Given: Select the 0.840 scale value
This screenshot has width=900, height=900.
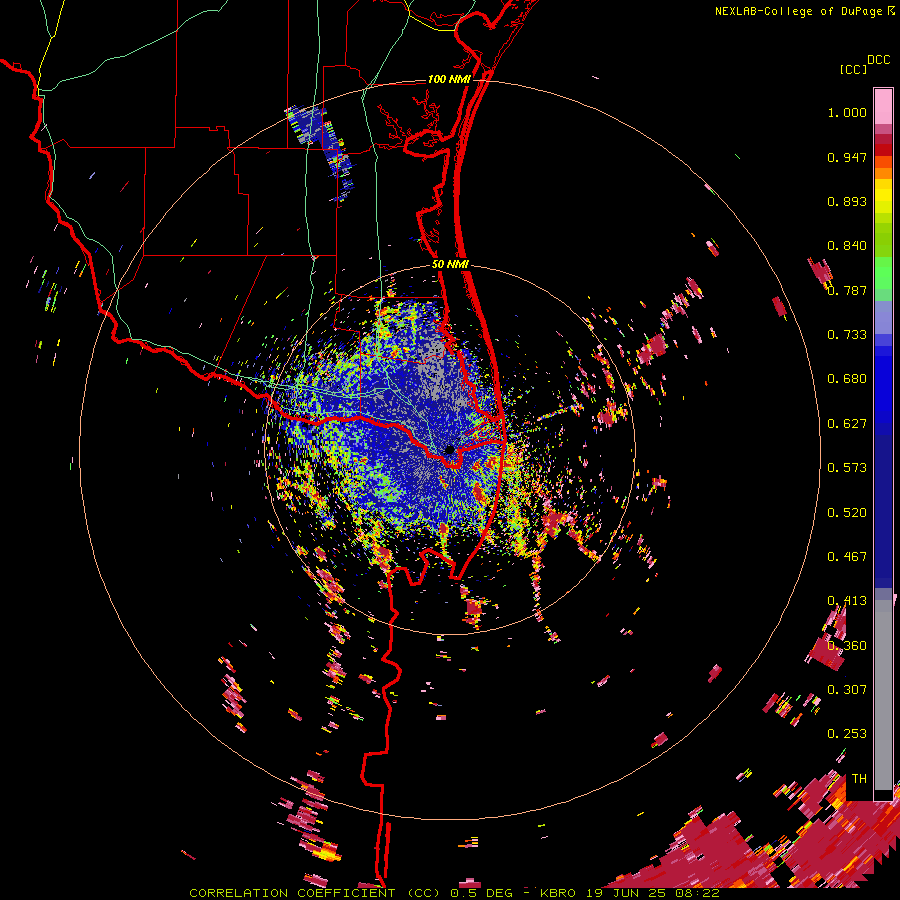Looking at the screenshot, I should click(x=847, y=246).
